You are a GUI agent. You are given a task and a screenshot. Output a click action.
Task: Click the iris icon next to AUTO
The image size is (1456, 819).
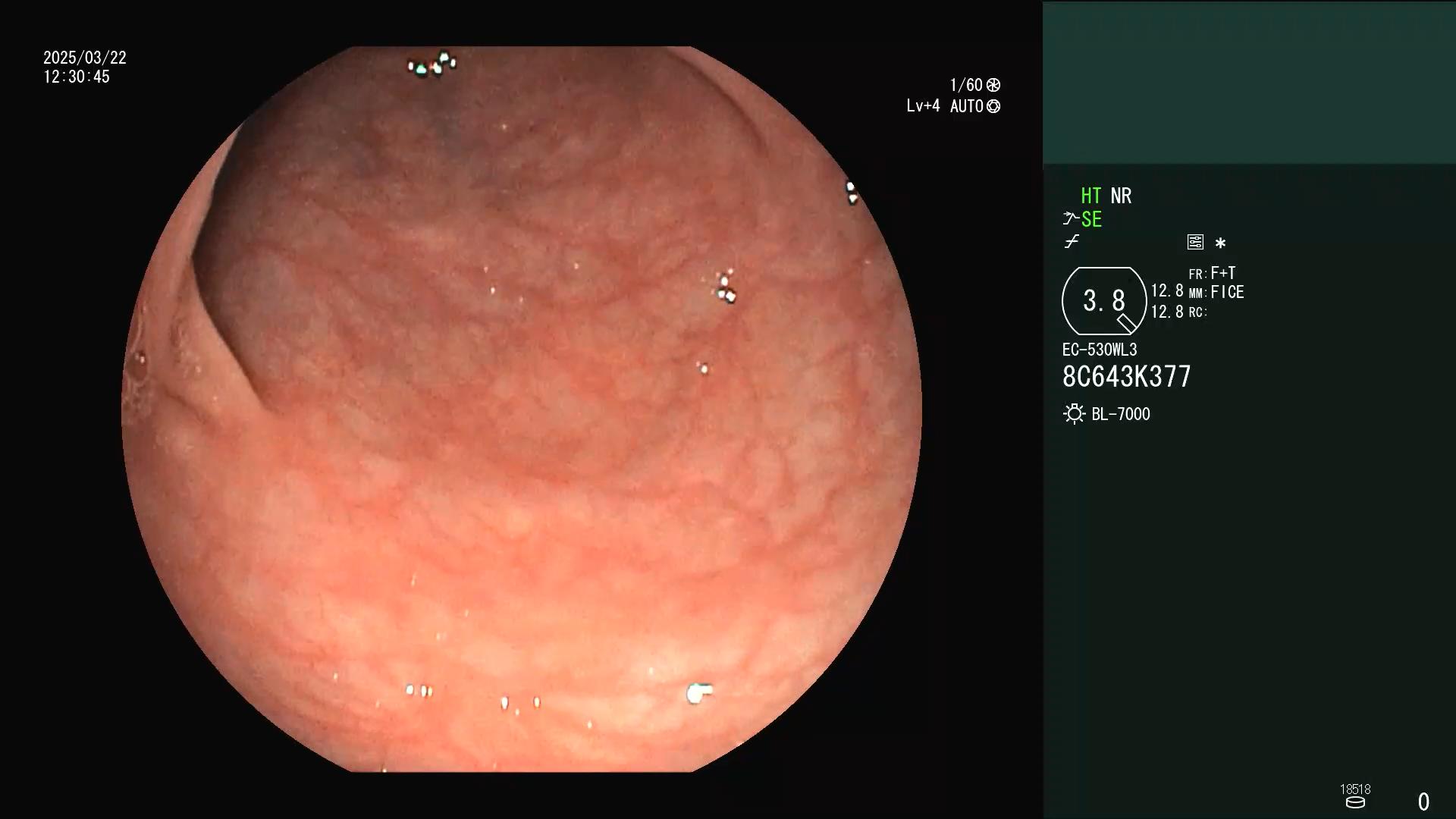pos(993,106)
